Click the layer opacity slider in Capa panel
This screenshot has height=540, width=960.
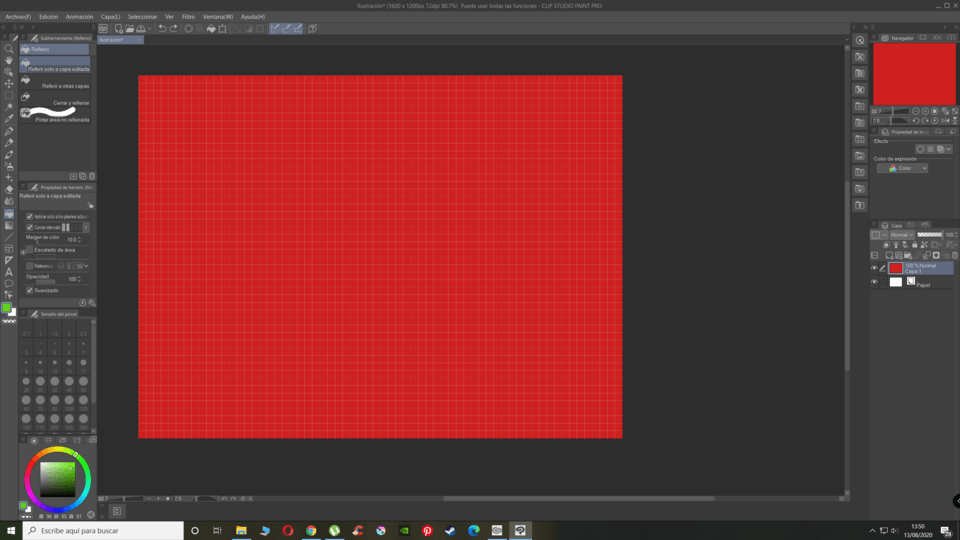pyautogui.click(x=929, y=235)
